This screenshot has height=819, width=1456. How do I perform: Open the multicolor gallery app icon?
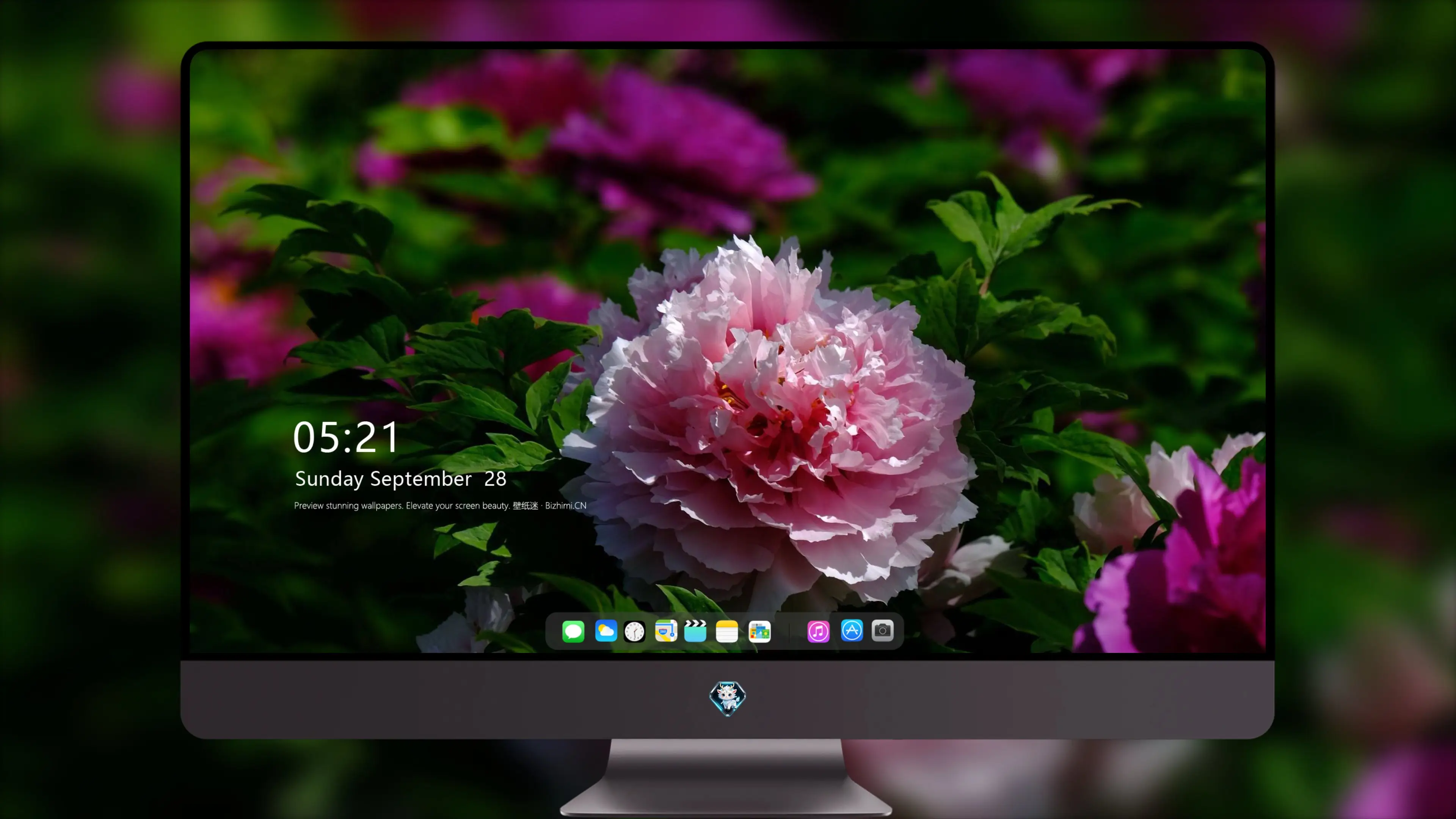(759, 631)
